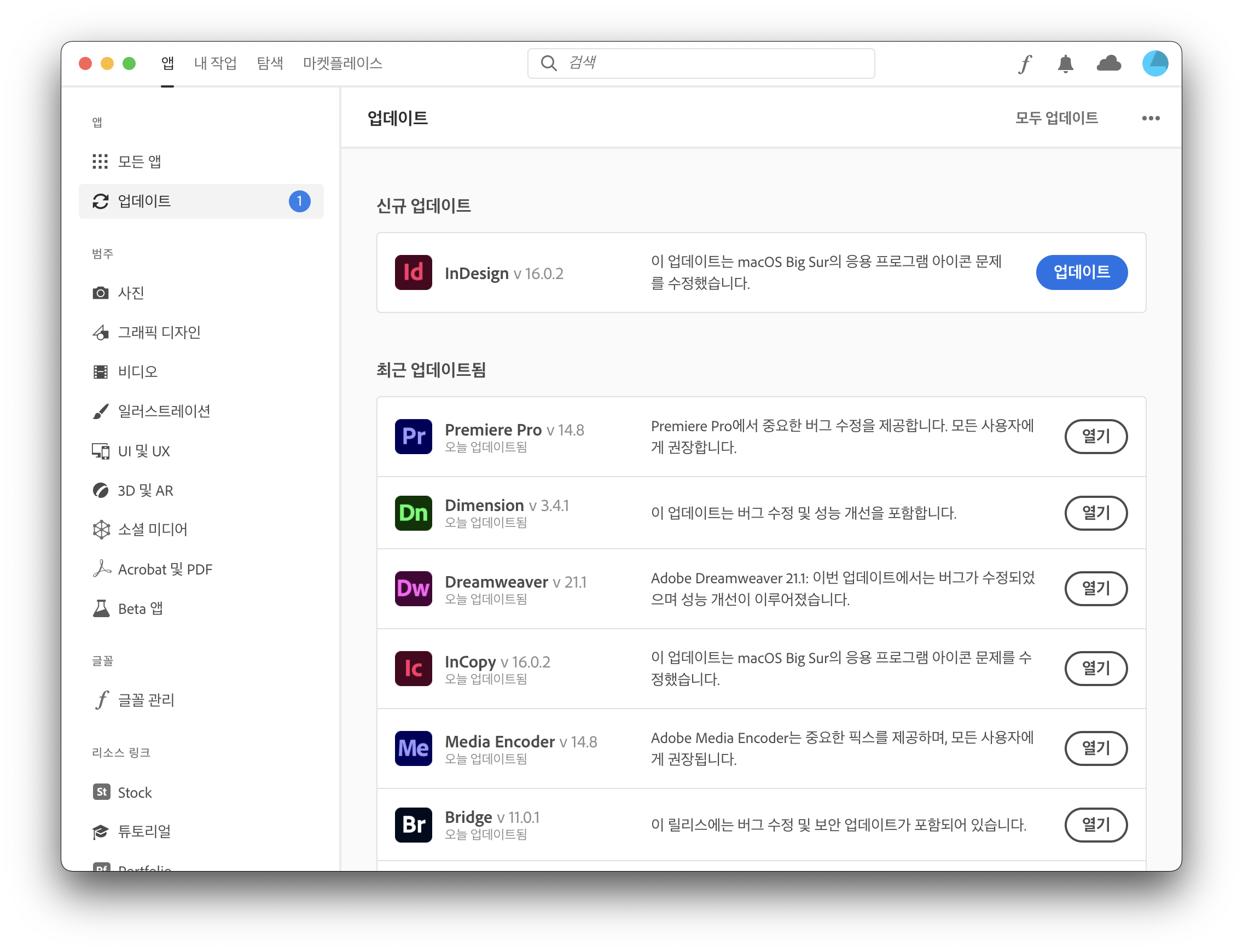
Task: Select 모든 앱 in the sidebar
Action: tap(140, 161)
